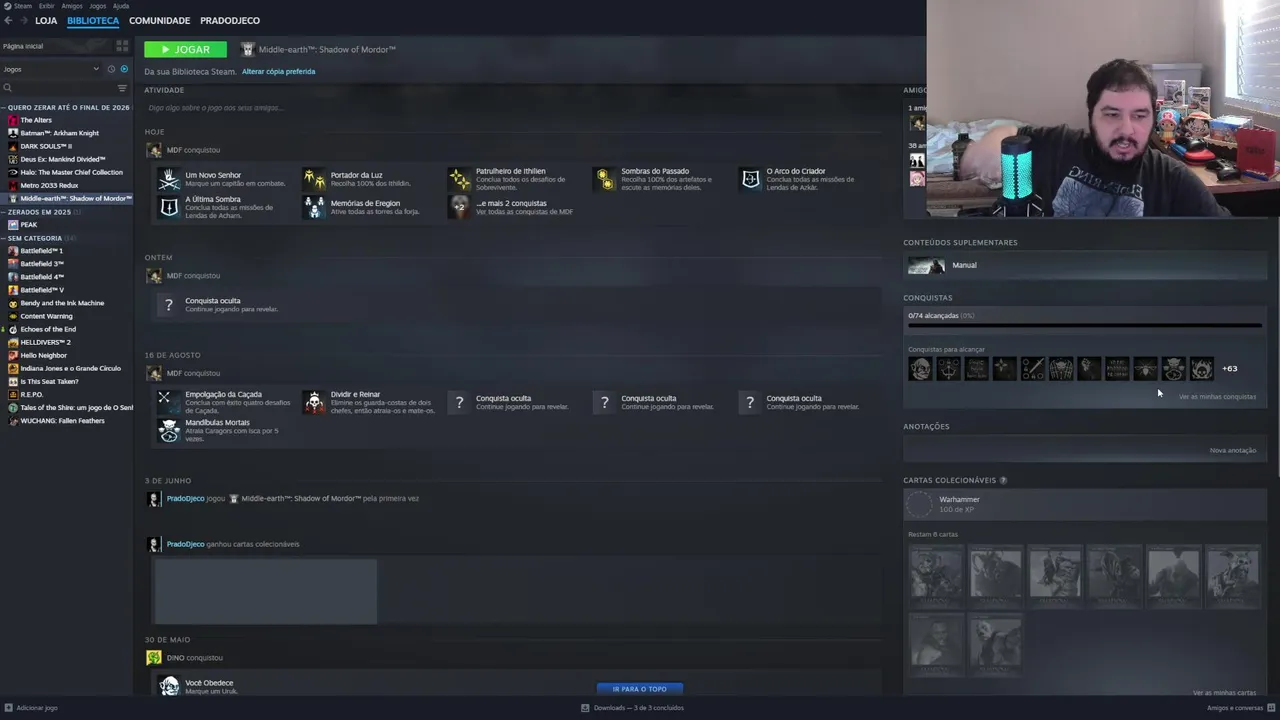Switch to the COMUNIDADE tab
1280x720 pixels.
159,20
